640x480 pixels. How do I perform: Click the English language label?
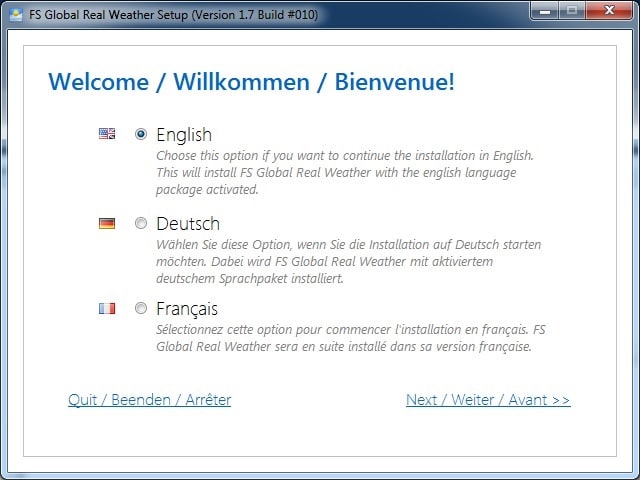click(x=184, y=135)
